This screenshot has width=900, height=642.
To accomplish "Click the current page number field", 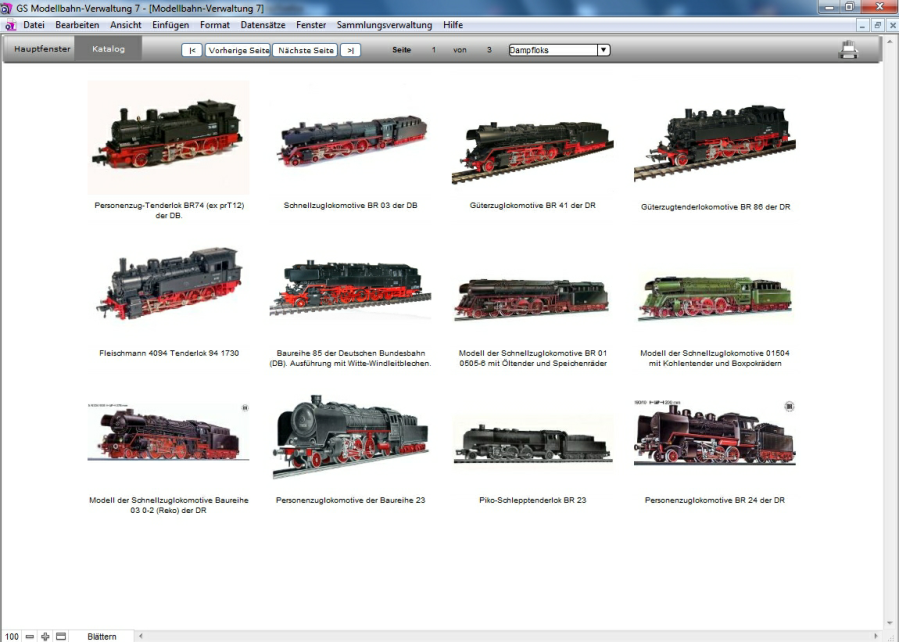I will coord(434,50).
